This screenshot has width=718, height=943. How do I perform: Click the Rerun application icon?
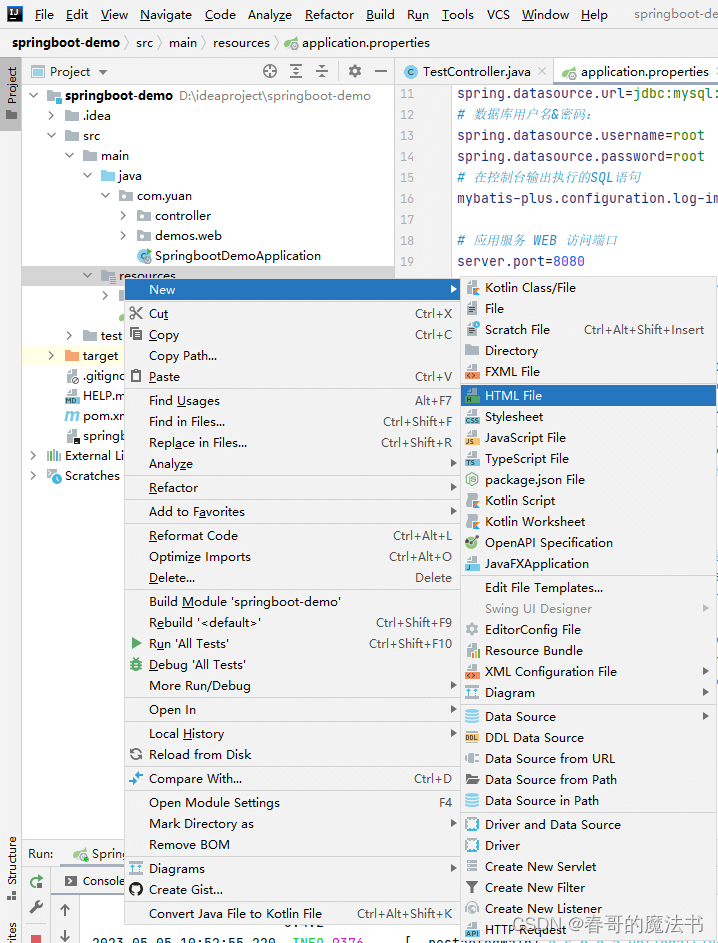(36, 881)
